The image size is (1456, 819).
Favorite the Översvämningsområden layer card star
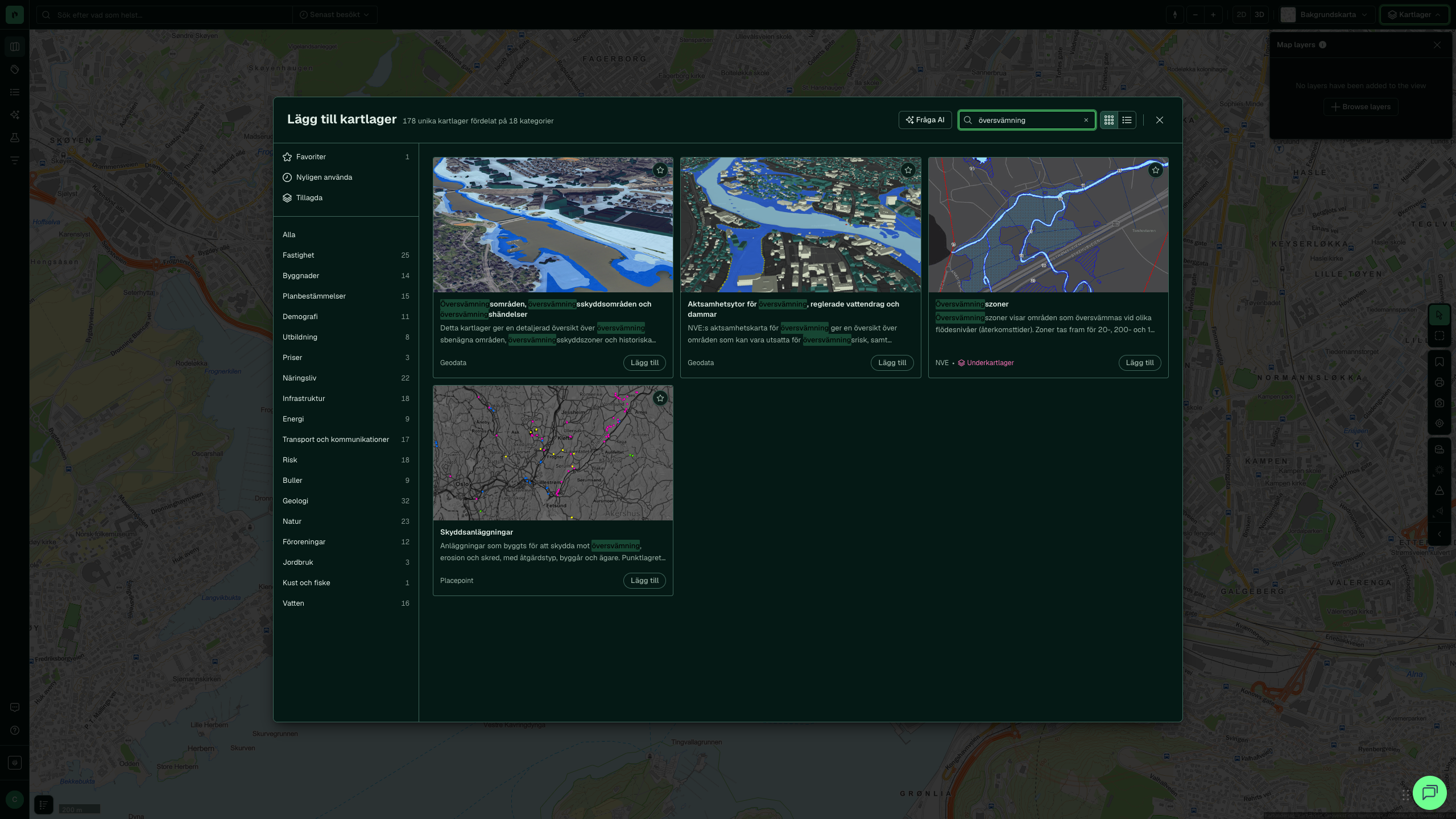[660, 170]
